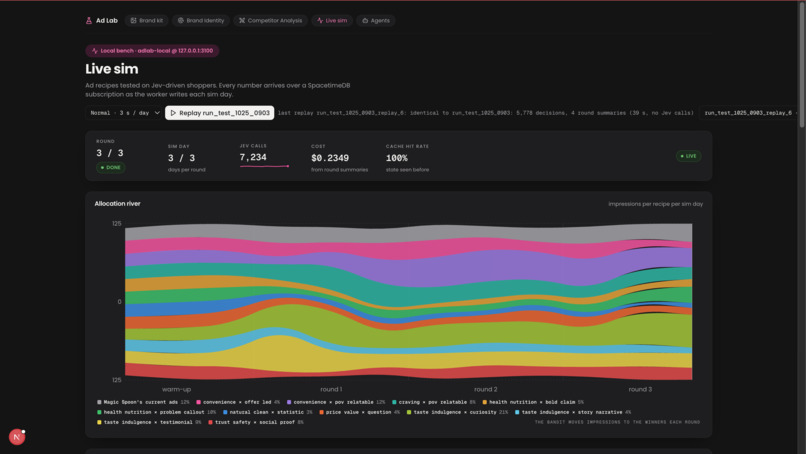Open the Next.js dev tools badge
The width and height of the screenshot is (806, 454).
pos(17,437)
